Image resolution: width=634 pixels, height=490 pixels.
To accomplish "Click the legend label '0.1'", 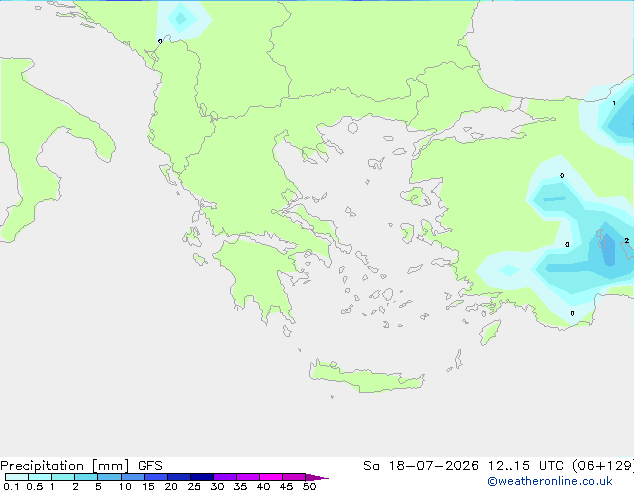I will [11, 486].
